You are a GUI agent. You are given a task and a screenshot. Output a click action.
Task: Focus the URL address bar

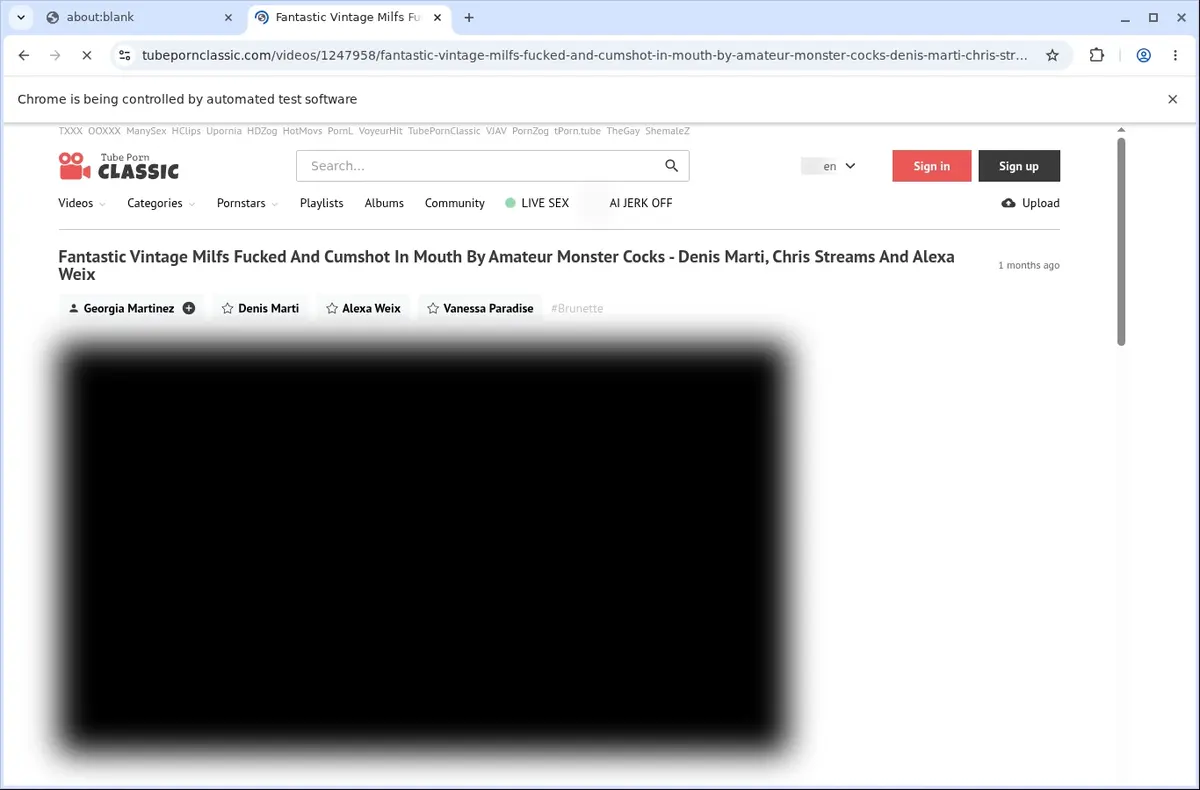[x=585, y=55]
